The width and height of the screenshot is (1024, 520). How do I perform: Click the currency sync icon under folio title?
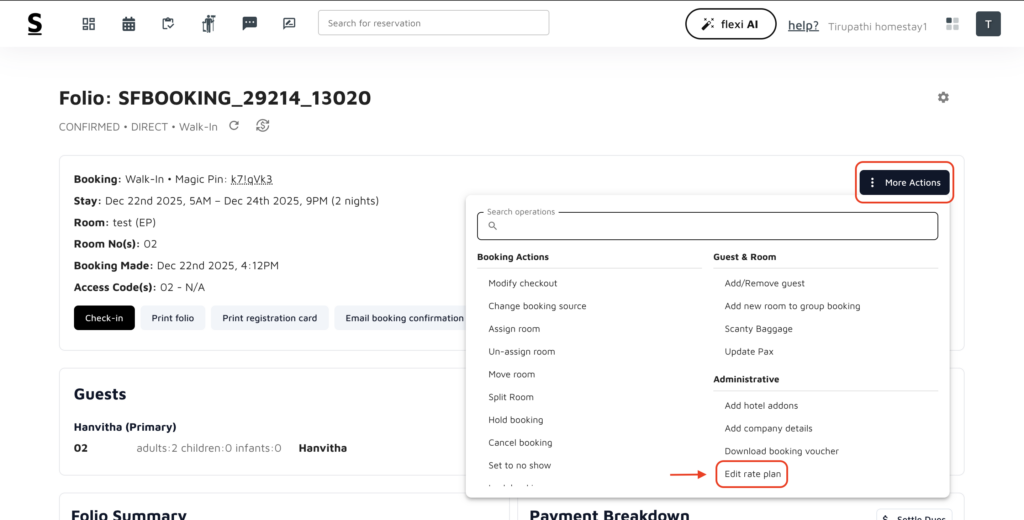[x=263, y=126]
